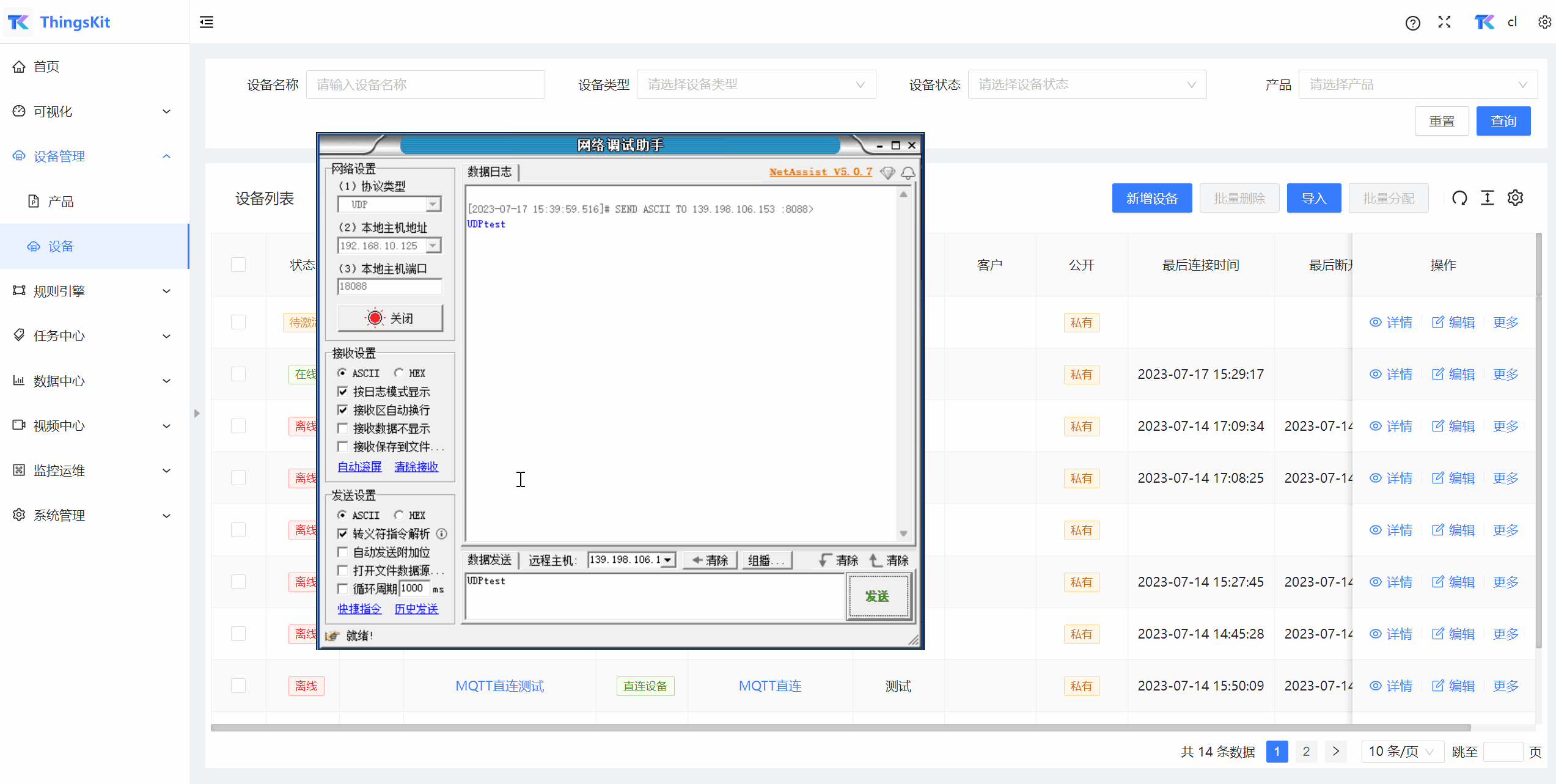Open remote host 139.198.106.1 dropdown

coord(631,560)
